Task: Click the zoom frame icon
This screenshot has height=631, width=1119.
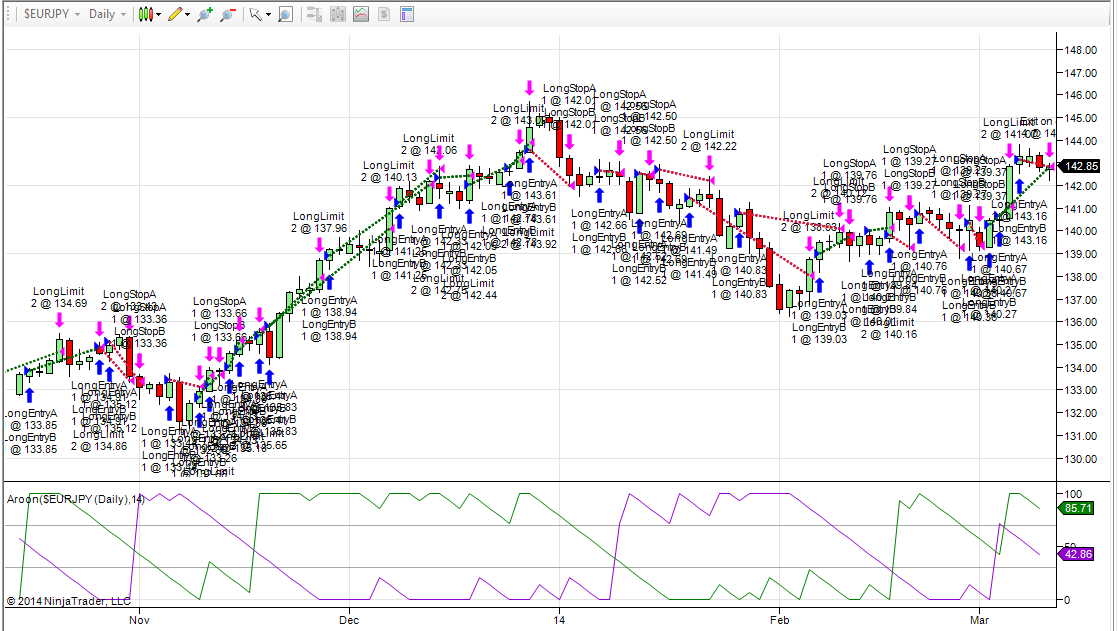Action: click(285, 14)
